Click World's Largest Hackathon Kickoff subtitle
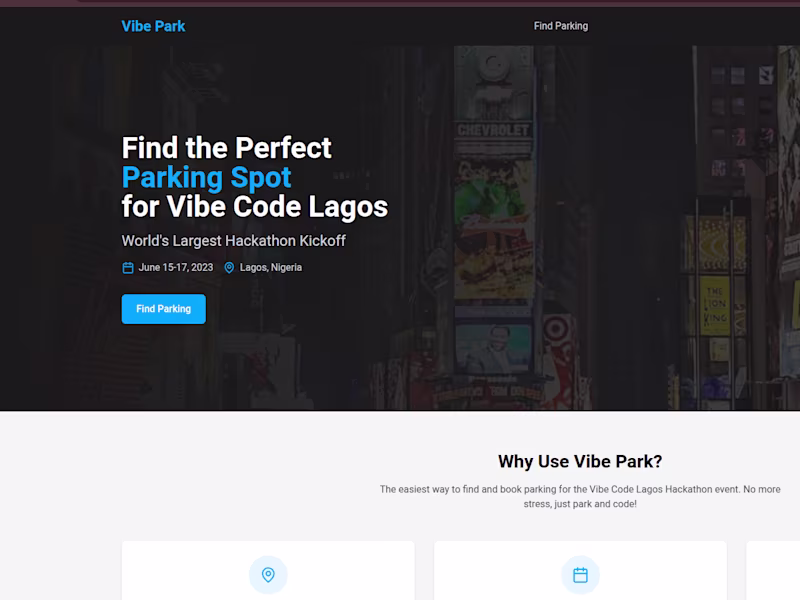Viewport: 800px width, 600px height. pos(234,240)
